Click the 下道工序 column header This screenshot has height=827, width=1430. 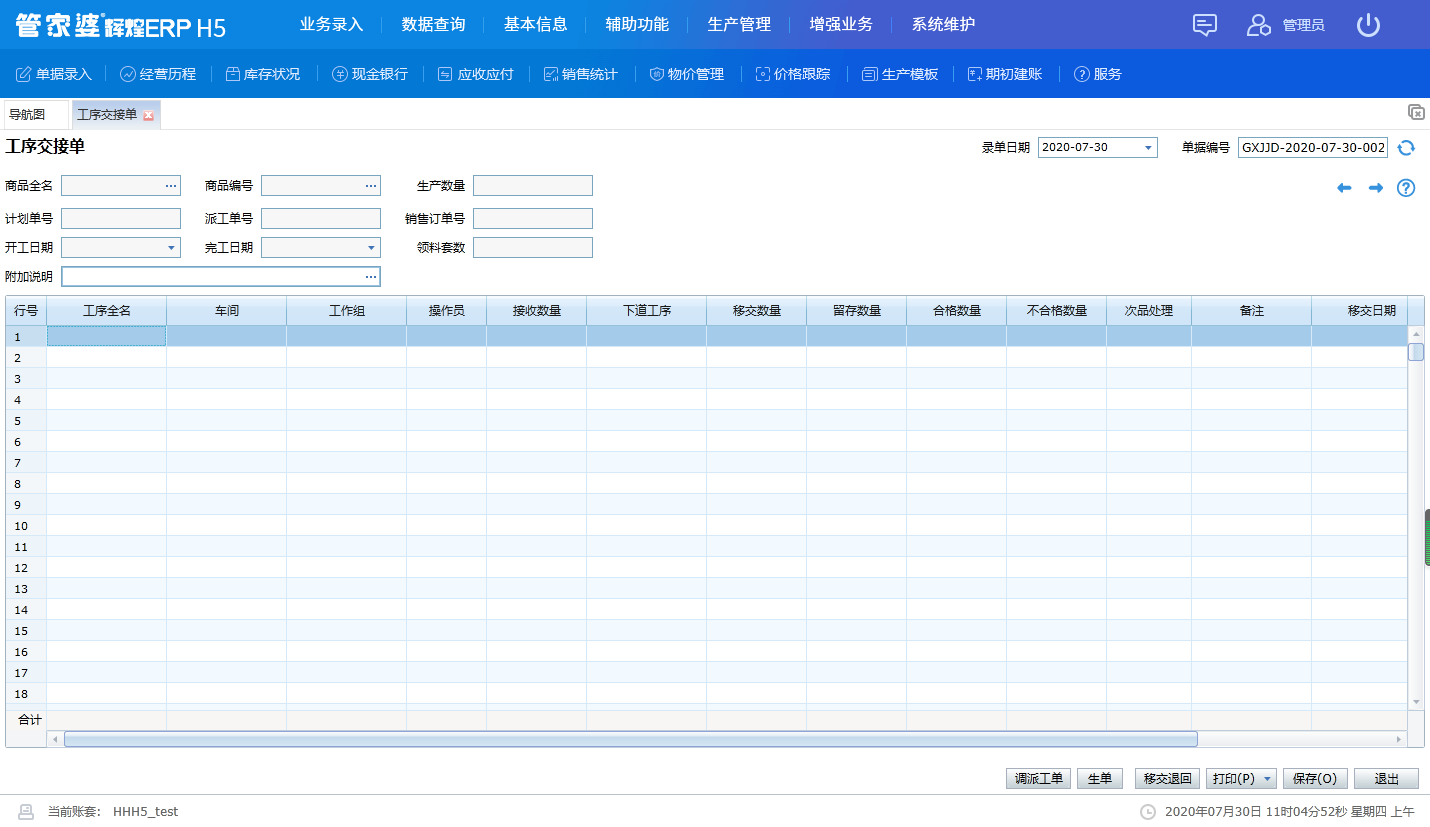[x=647, y=311]
